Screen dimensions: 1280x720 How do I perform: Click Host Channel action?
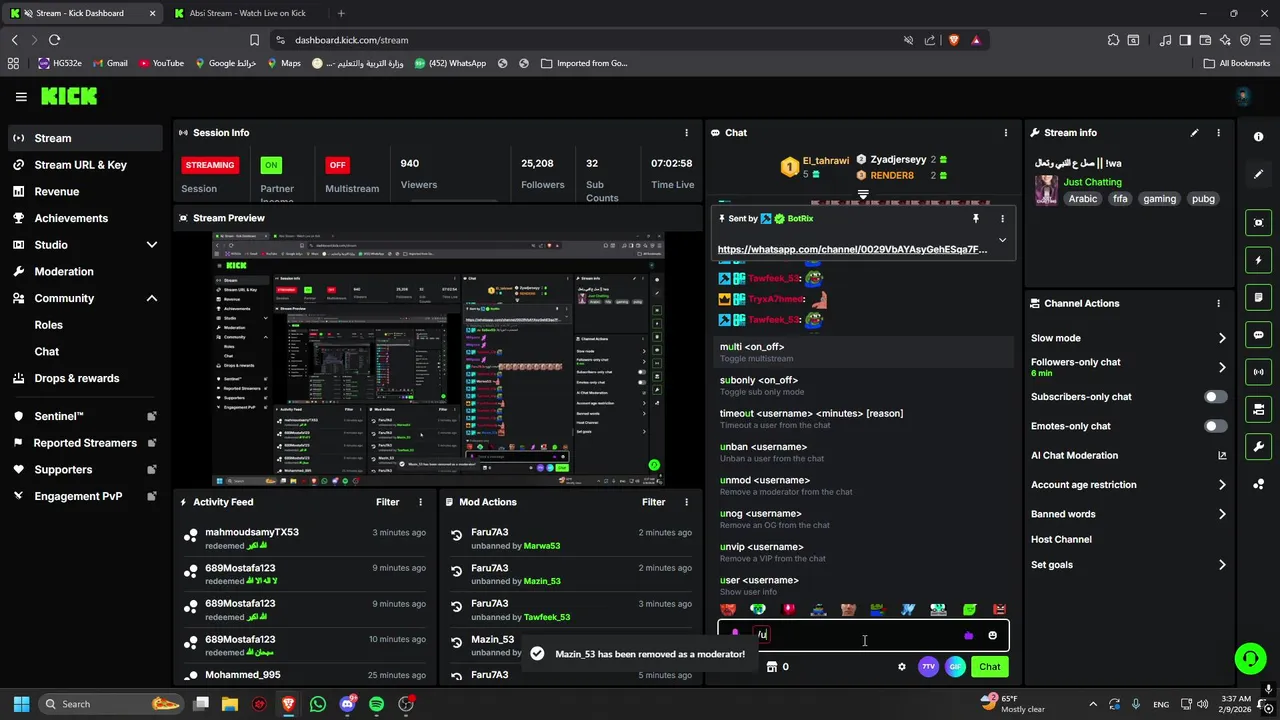point(1061,539)
